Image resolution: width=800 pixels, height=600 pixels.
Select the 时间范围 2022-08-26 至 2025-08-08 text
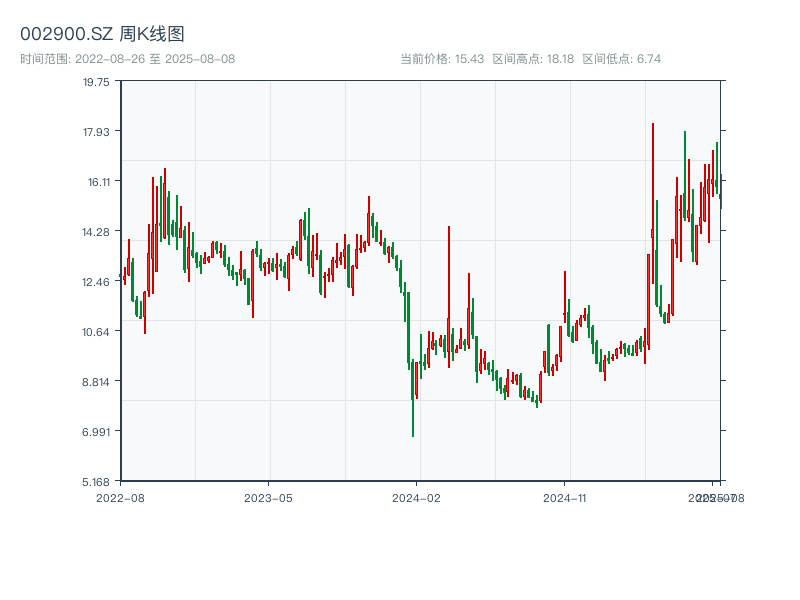click(x=128, y=59)
